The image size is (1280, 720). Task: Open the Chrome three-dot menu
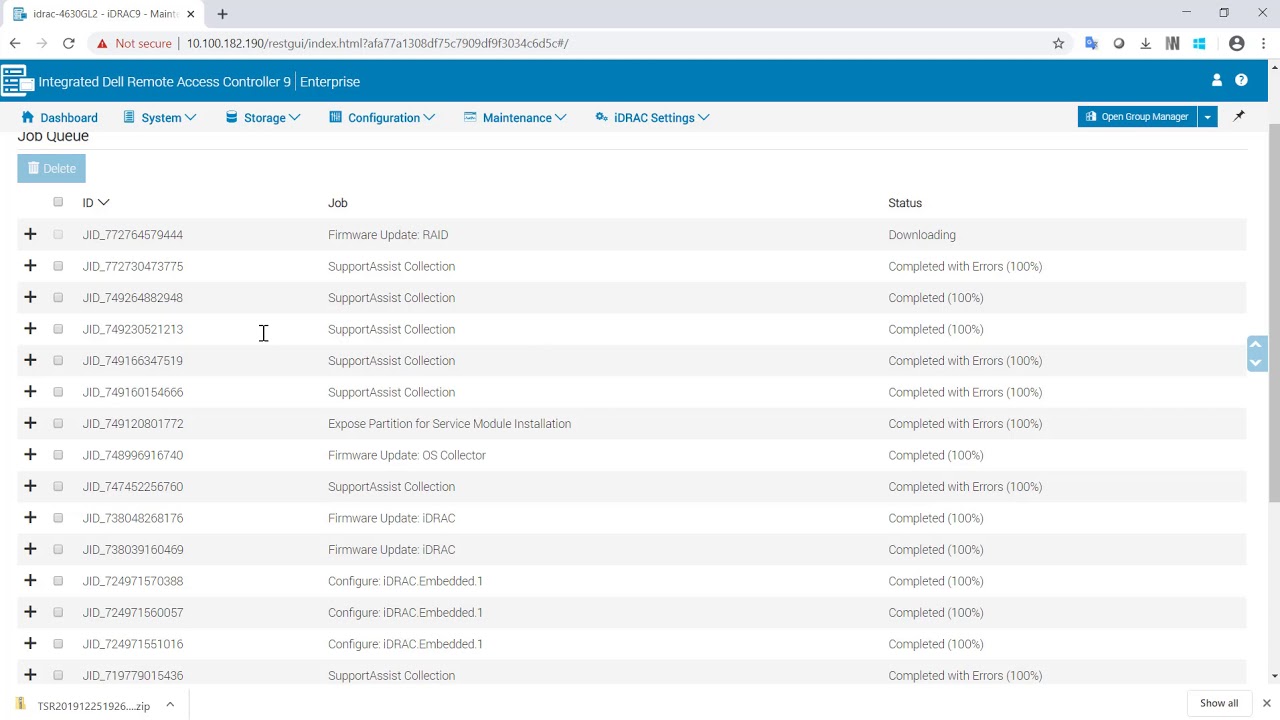click(x=1263, y=43)
